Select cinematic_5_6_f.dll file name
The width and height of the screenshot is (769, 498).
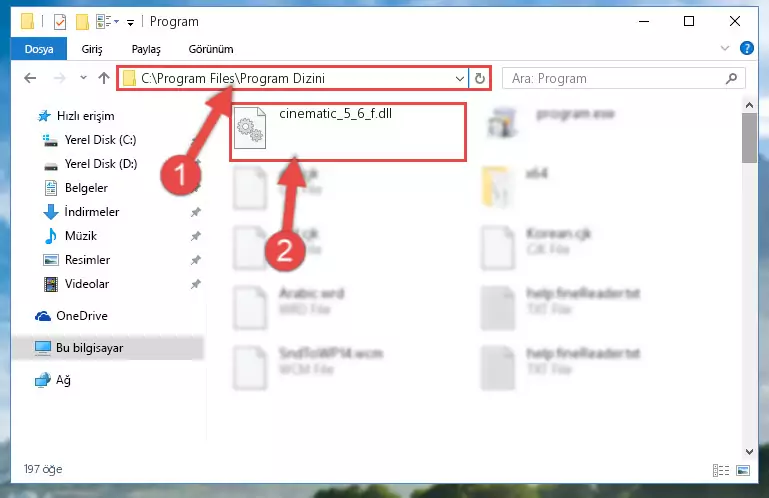click(x=335, y=114)
